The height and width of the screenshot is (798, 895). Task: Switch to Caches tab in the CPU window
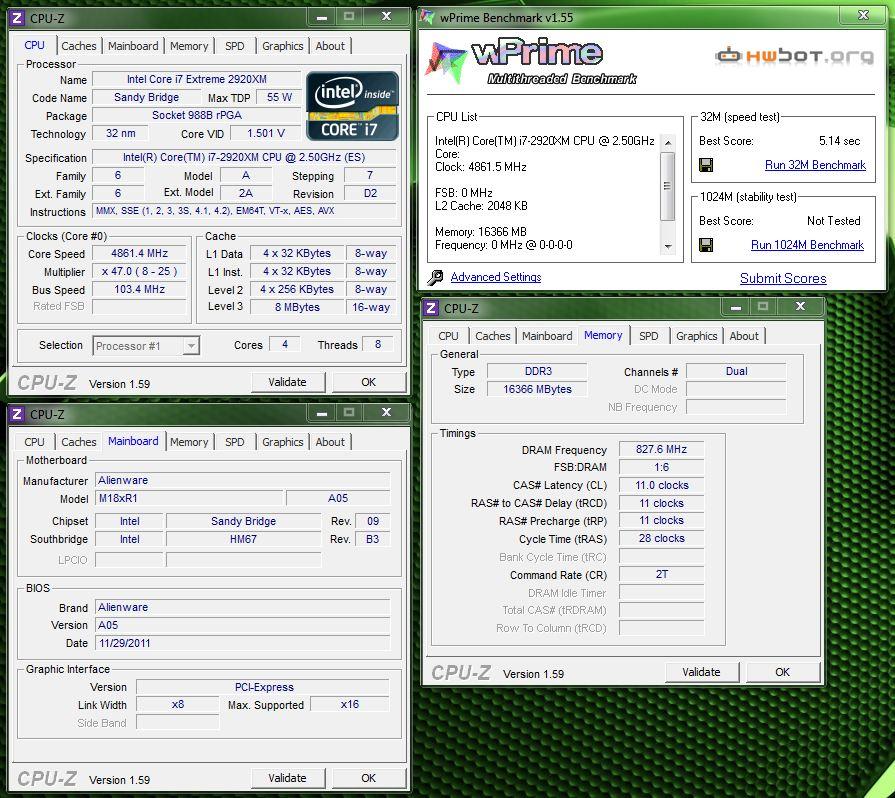(x=79, y=46)
